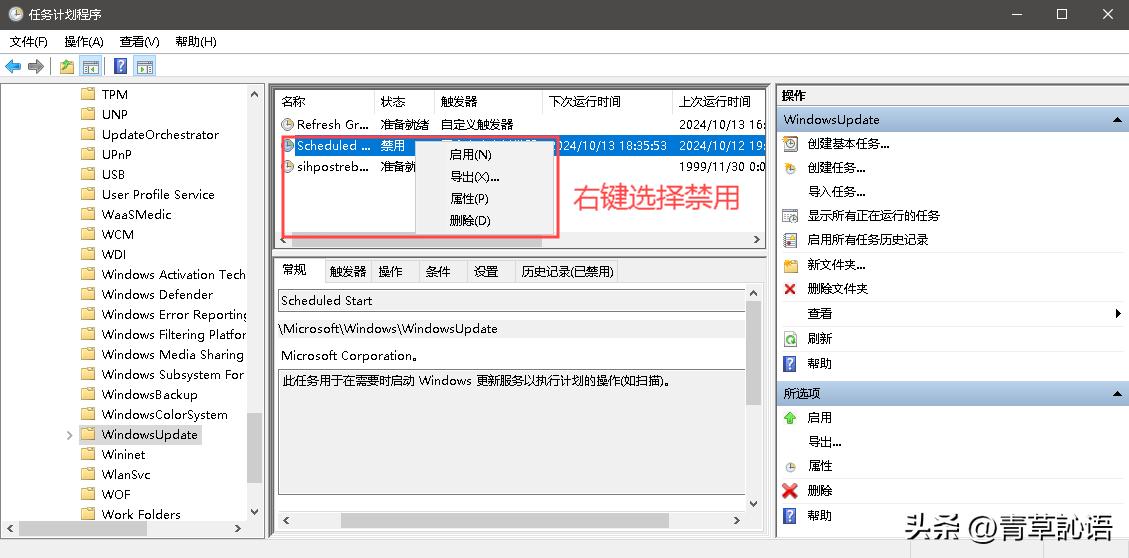Sort by the 上次运行时间 column header
This screenshot has width=1129, height=558.
717,102
